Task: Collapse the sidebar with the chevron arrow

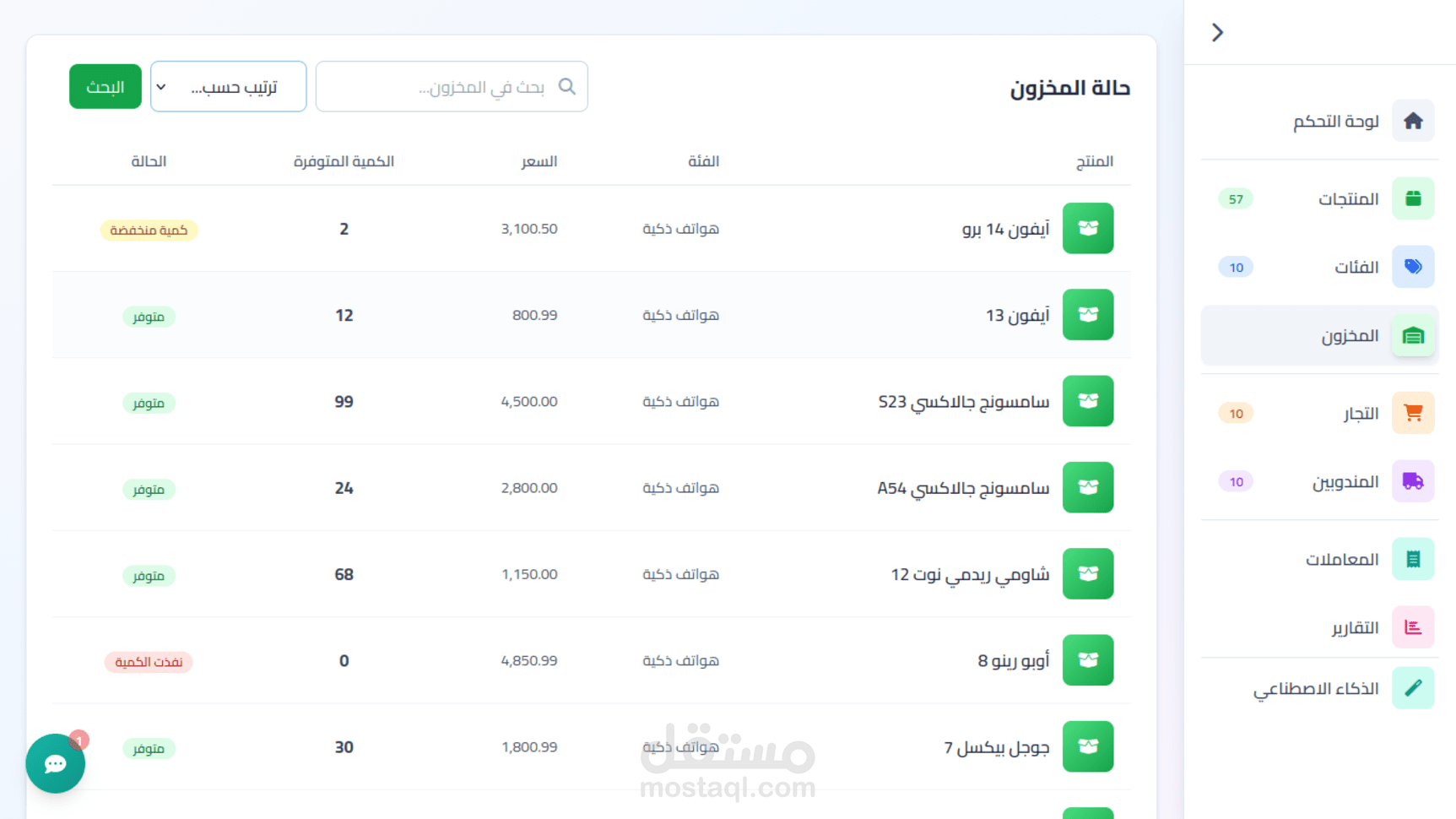Action: (x=1217, y=32)
